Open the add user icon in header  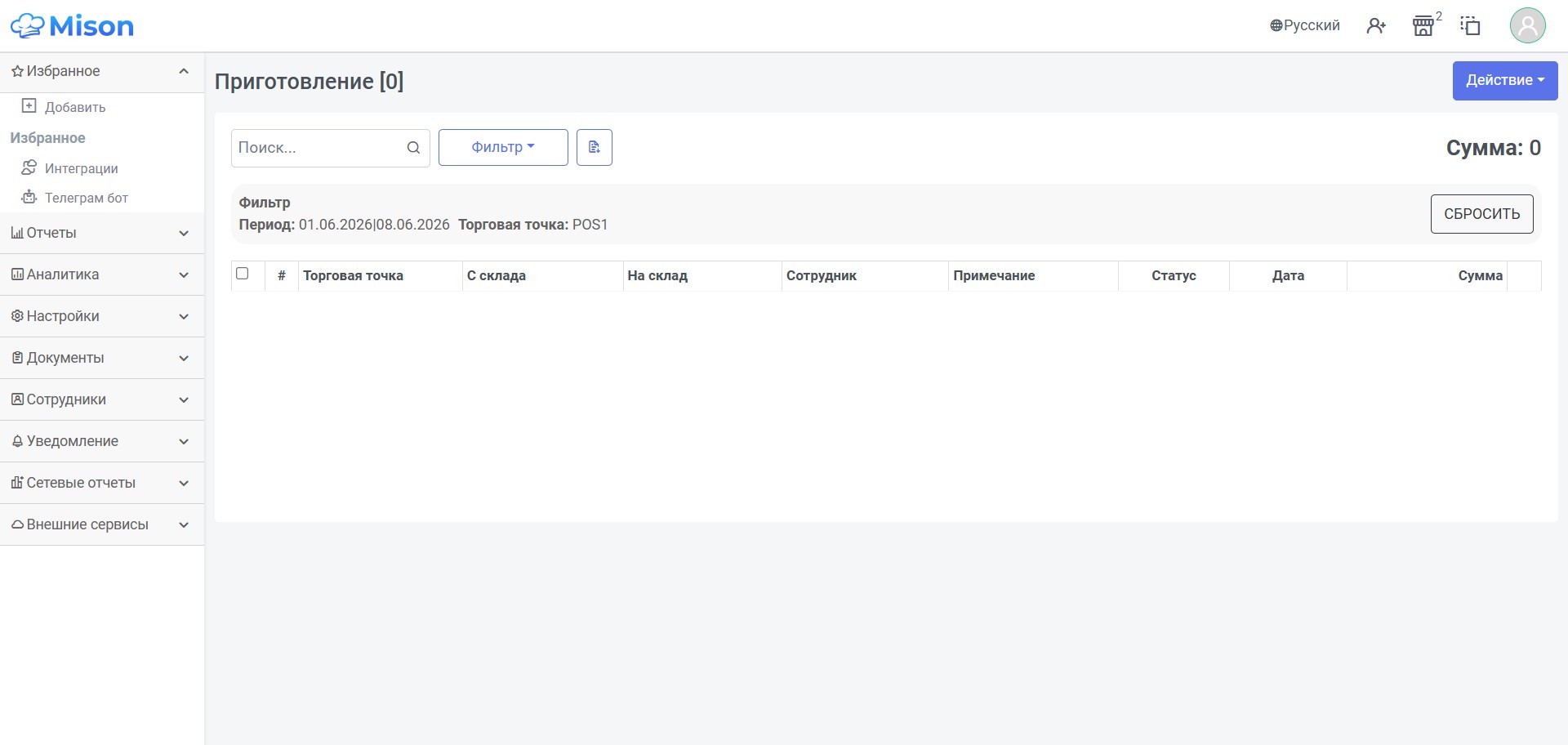coord(1376,26)
